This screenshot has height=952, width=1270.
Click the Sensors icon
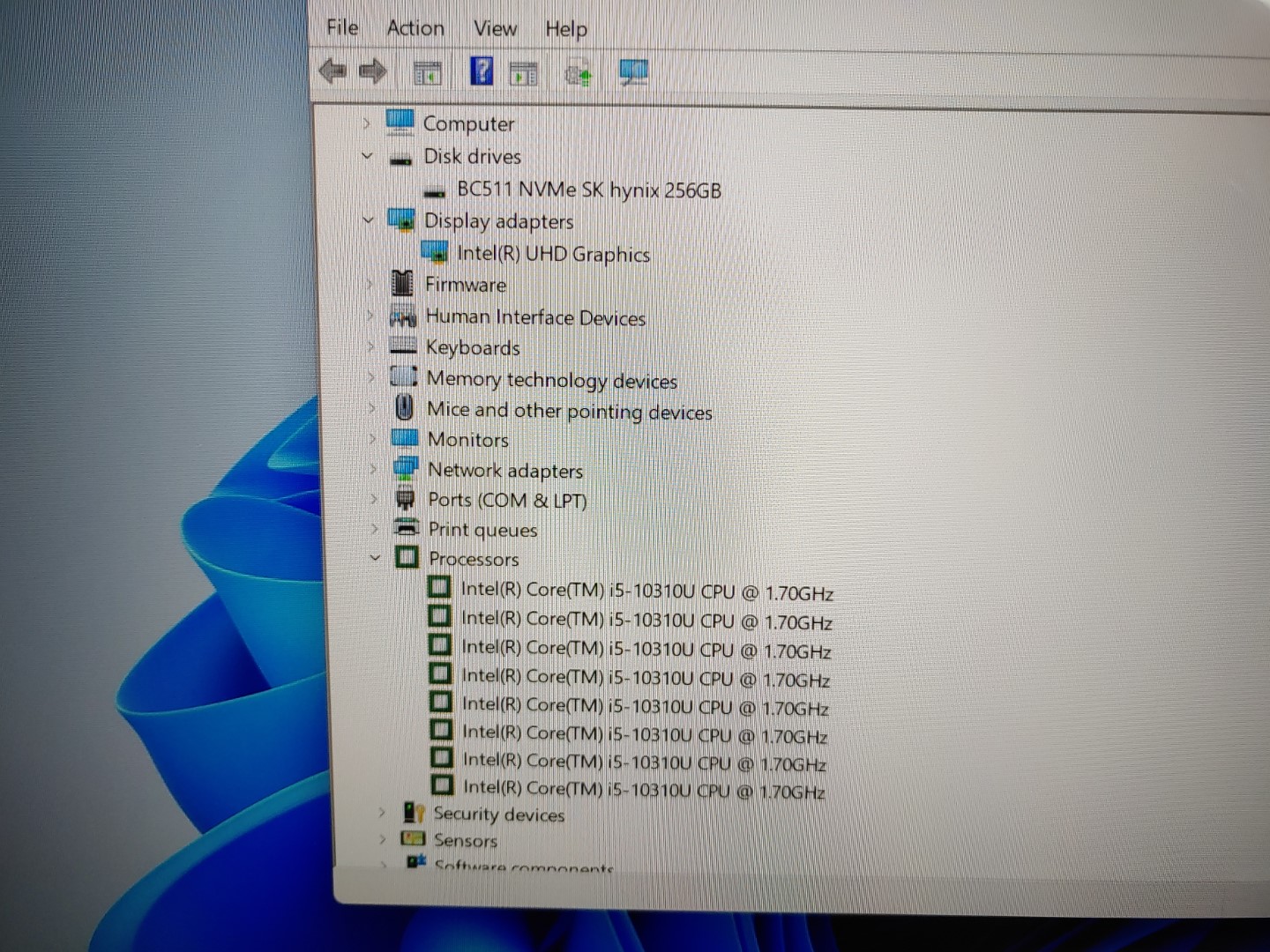coord(414,838)
